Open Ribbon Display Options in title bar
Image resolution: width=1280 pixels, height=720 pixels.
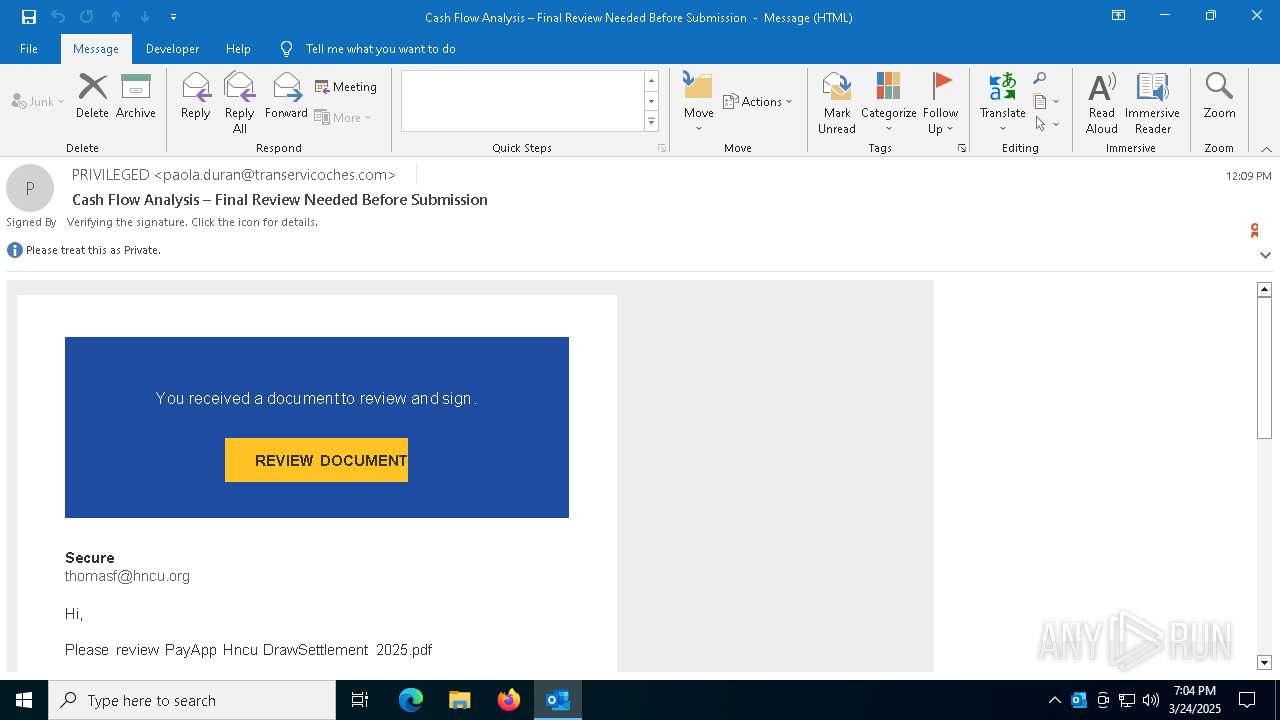pos(1118,16)
